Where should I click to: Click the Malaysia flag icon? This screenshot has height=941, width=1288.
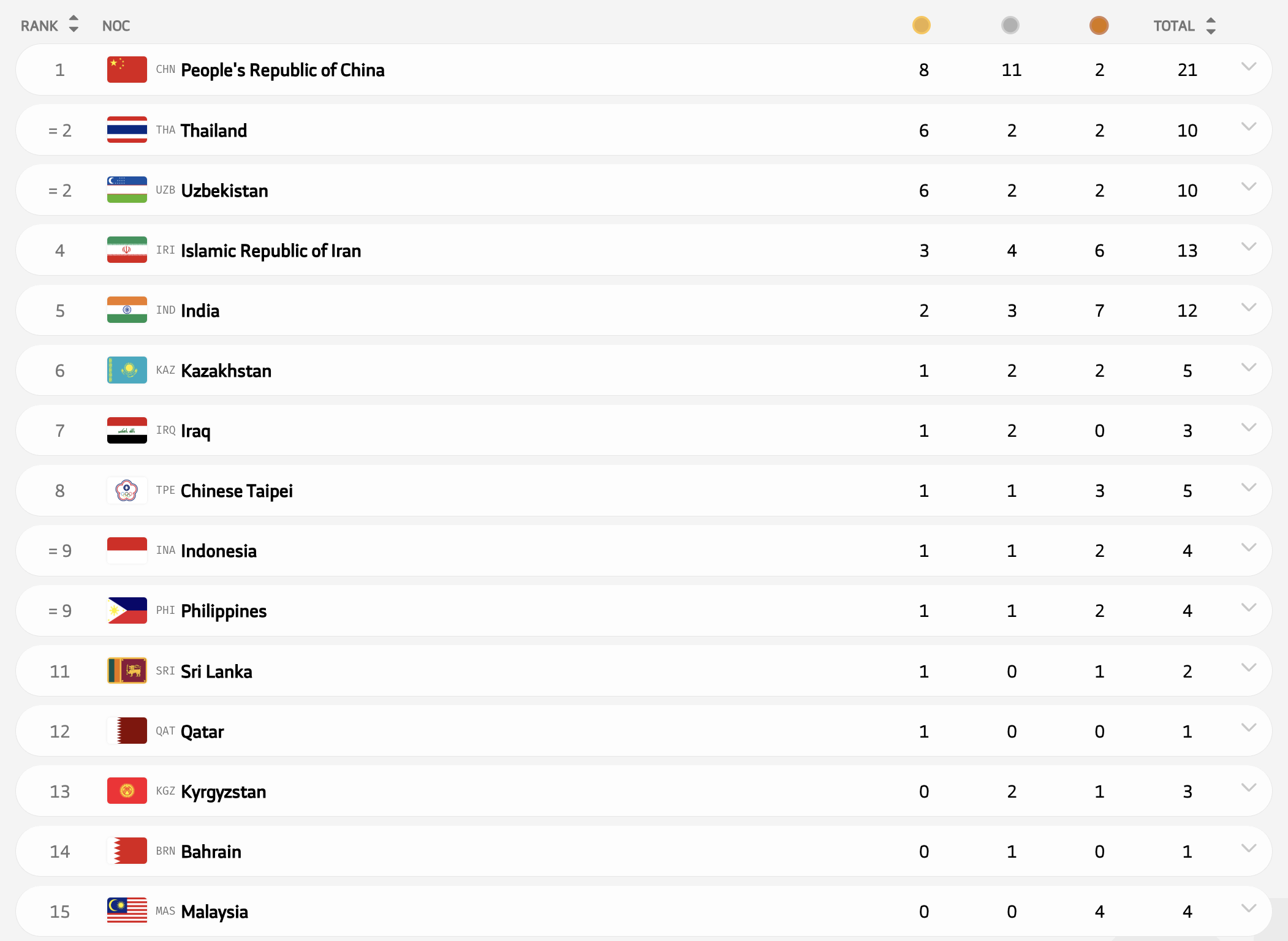(x=127, y=911)
